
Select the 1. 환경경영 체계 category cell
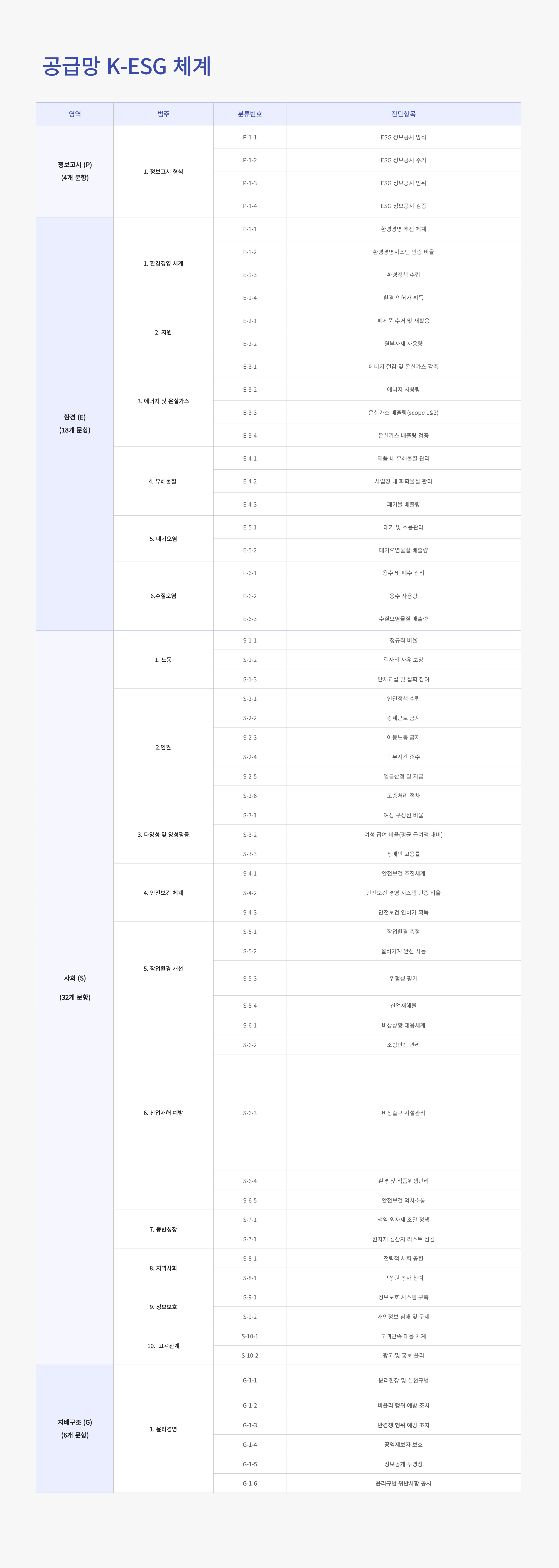click(163, 264)
